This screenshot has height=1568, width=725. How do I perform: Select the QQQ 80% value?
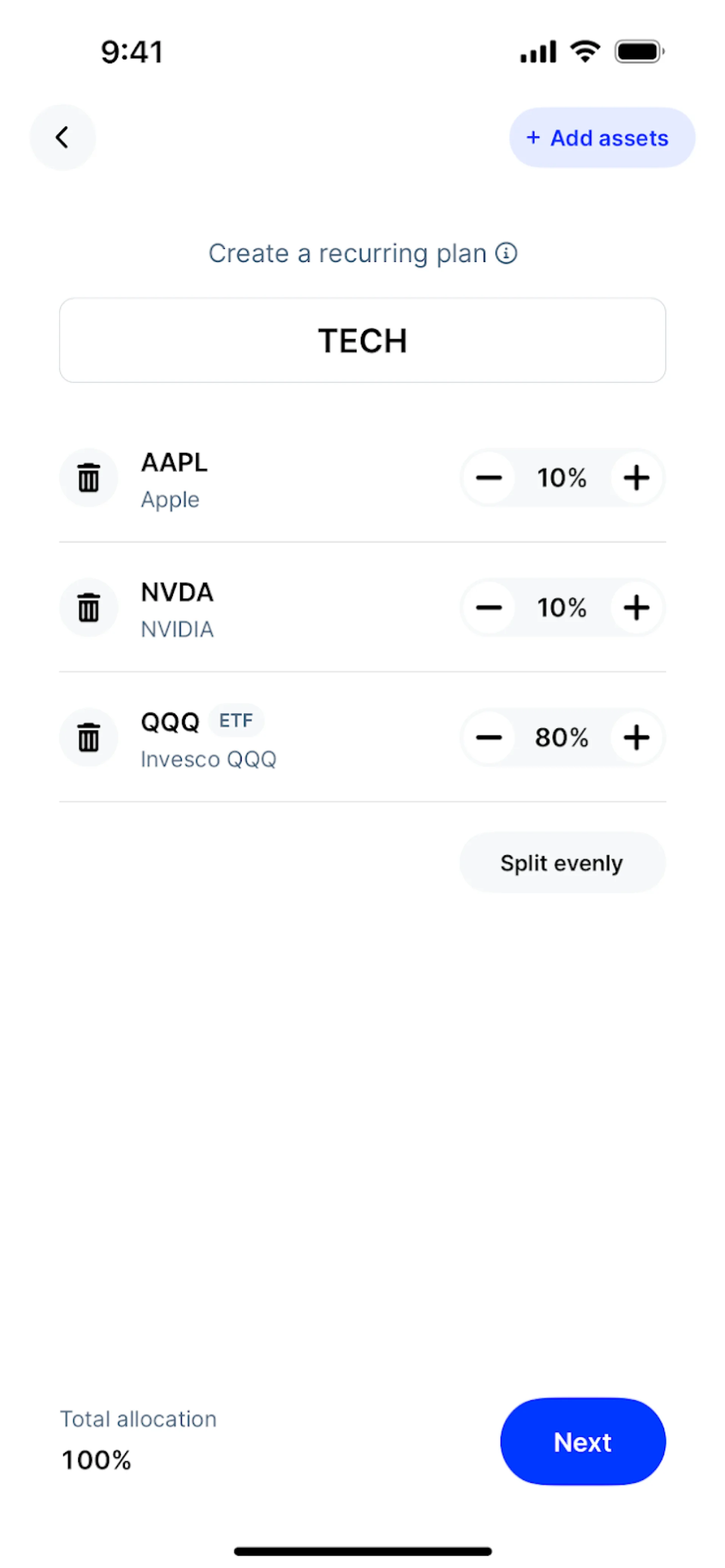click(x=562, y=738)
